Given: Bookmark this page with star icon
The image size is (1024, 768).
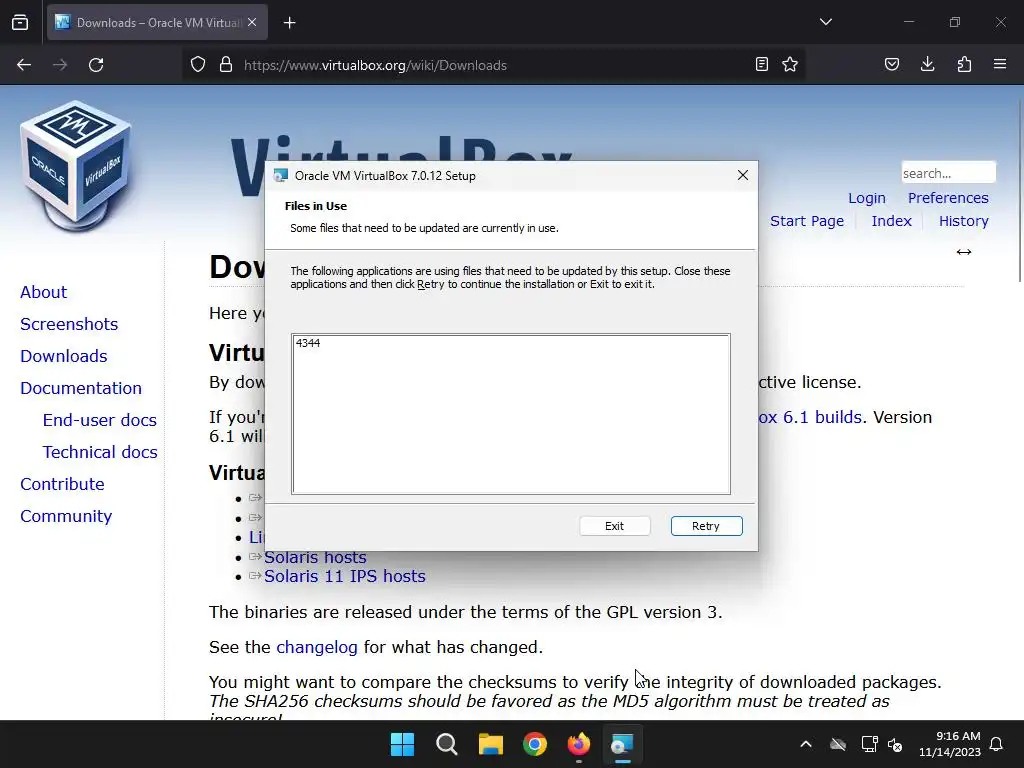Looking at the screenshot, I should pyautogui.click(x=790, y=65).
